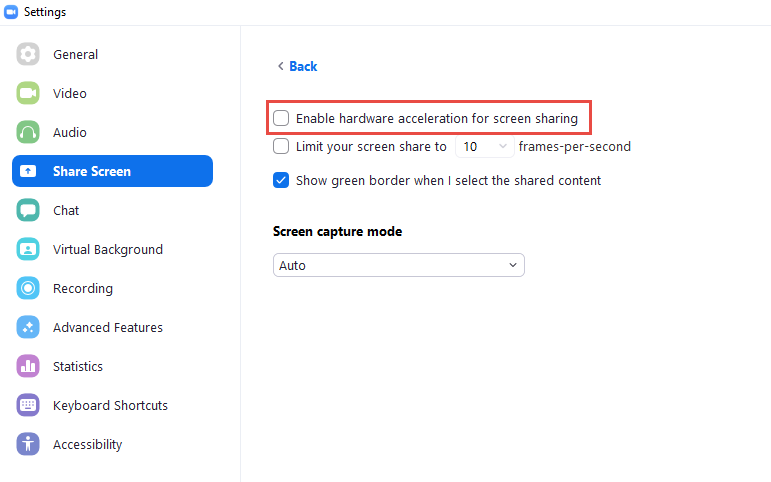
Task: Click the Recording circle icon
Action: click(28, 288)
